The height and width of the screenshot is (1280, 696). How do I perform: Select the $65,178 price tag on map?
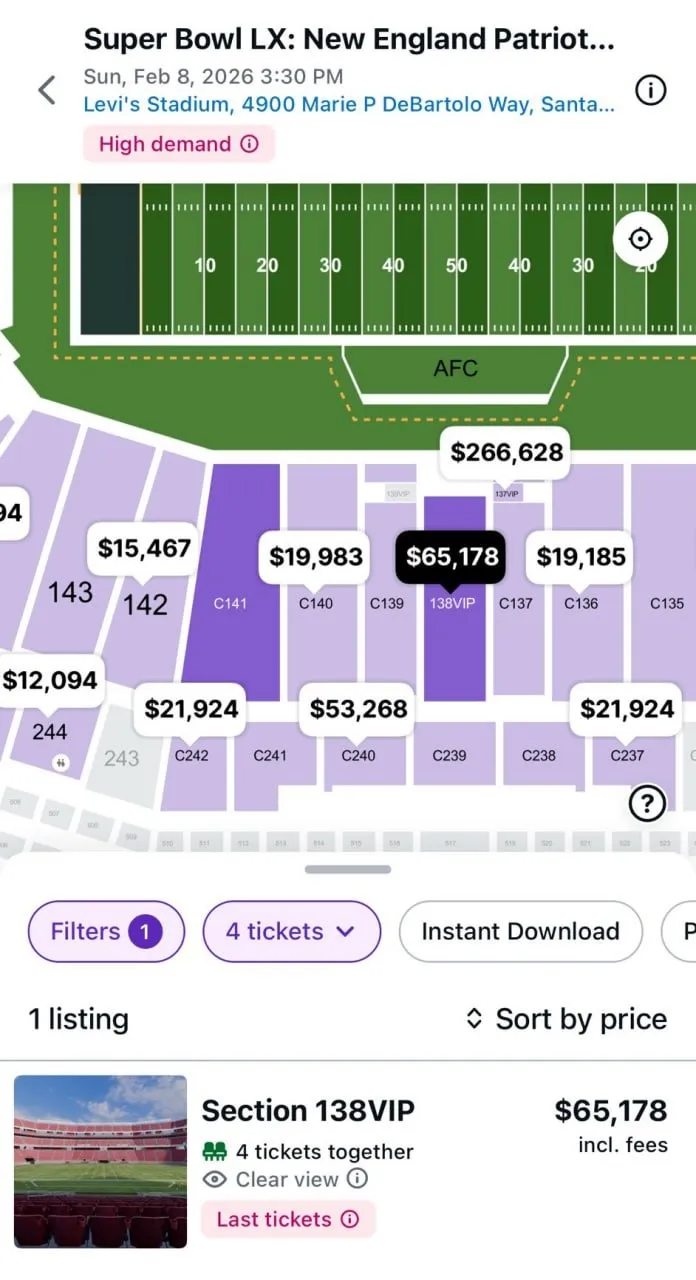(x=452, y=557)
